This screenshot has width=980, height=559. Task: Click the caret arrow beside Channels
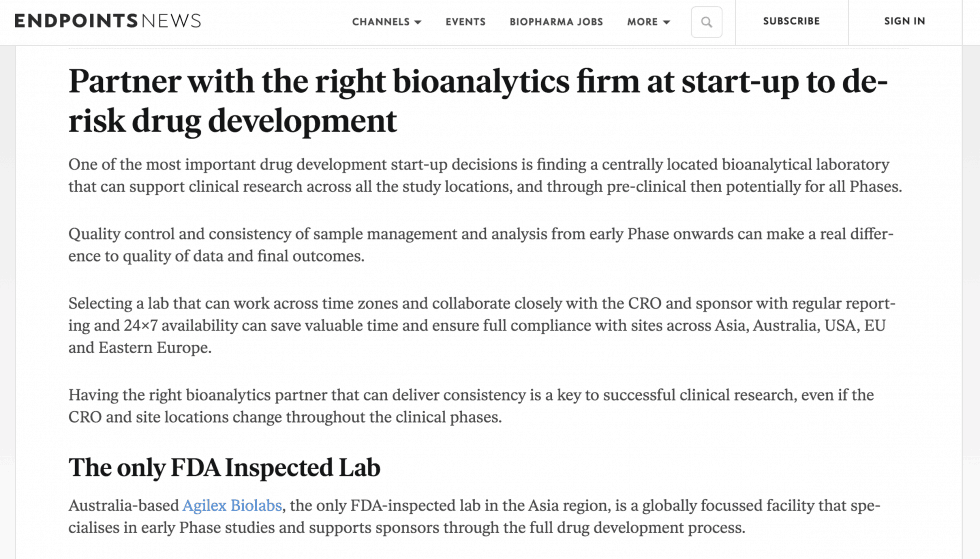click(418, 23)
